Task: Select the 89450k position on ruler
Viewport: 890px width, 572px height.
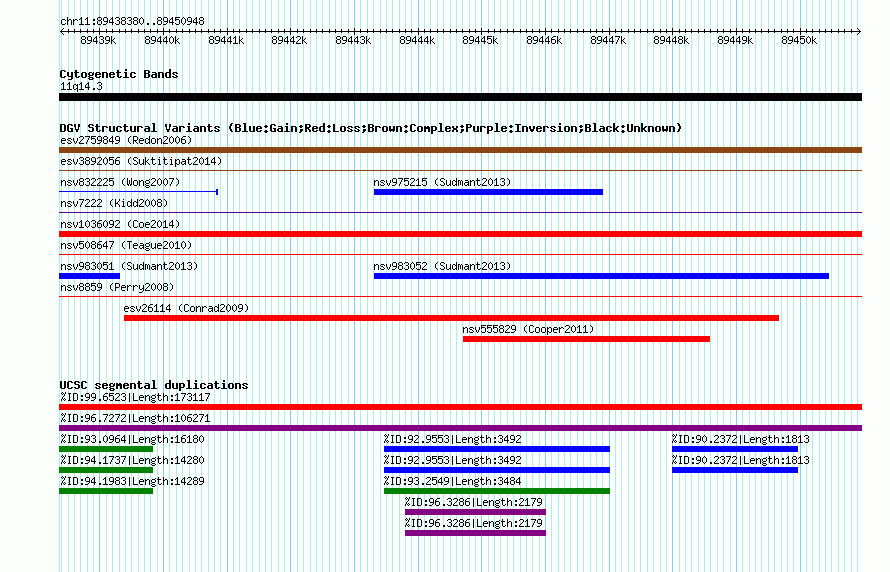Action: point(800,40)
